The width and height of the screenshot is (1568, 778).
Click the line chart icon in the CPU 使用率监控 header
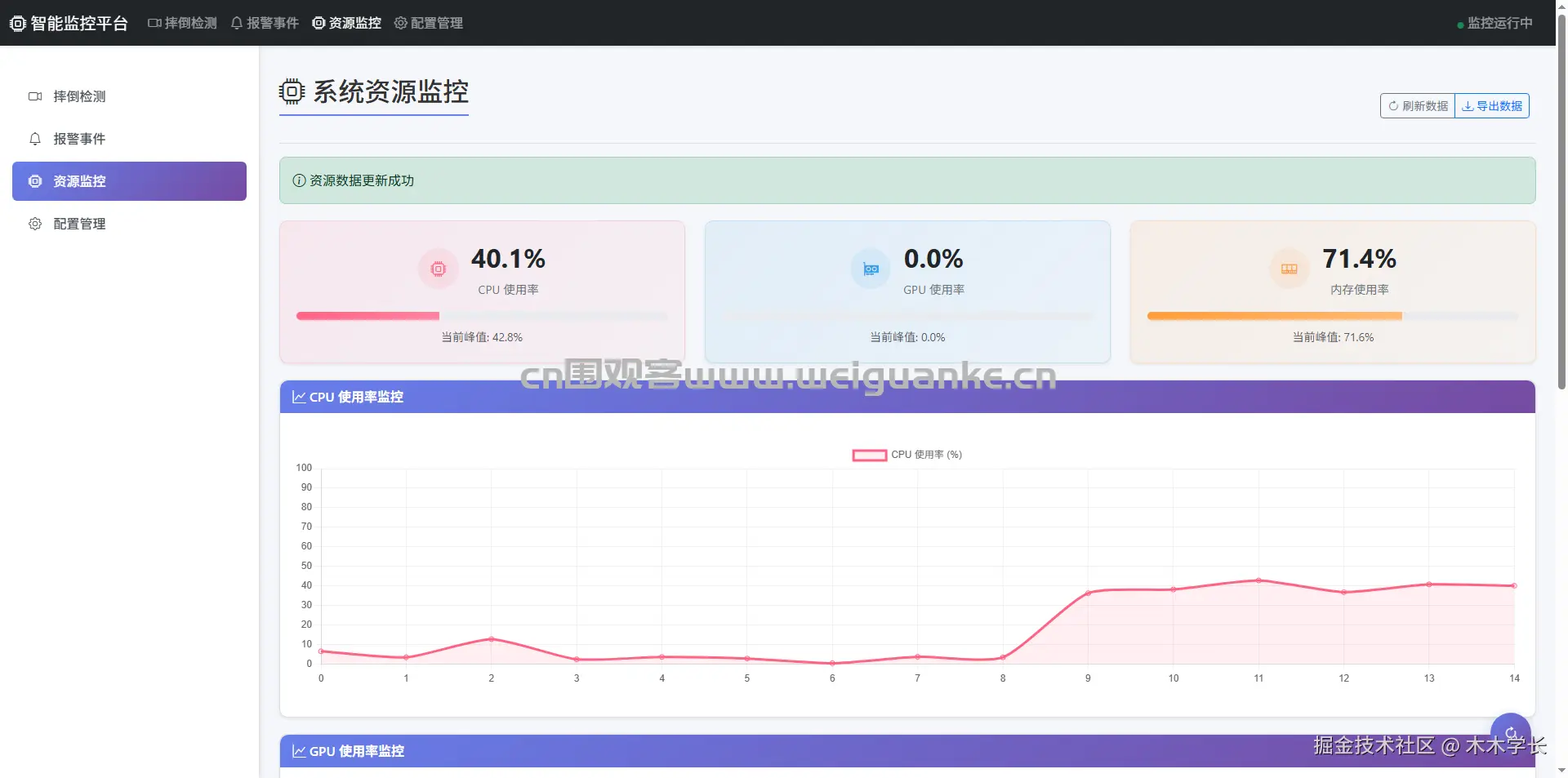click(299, 397)
